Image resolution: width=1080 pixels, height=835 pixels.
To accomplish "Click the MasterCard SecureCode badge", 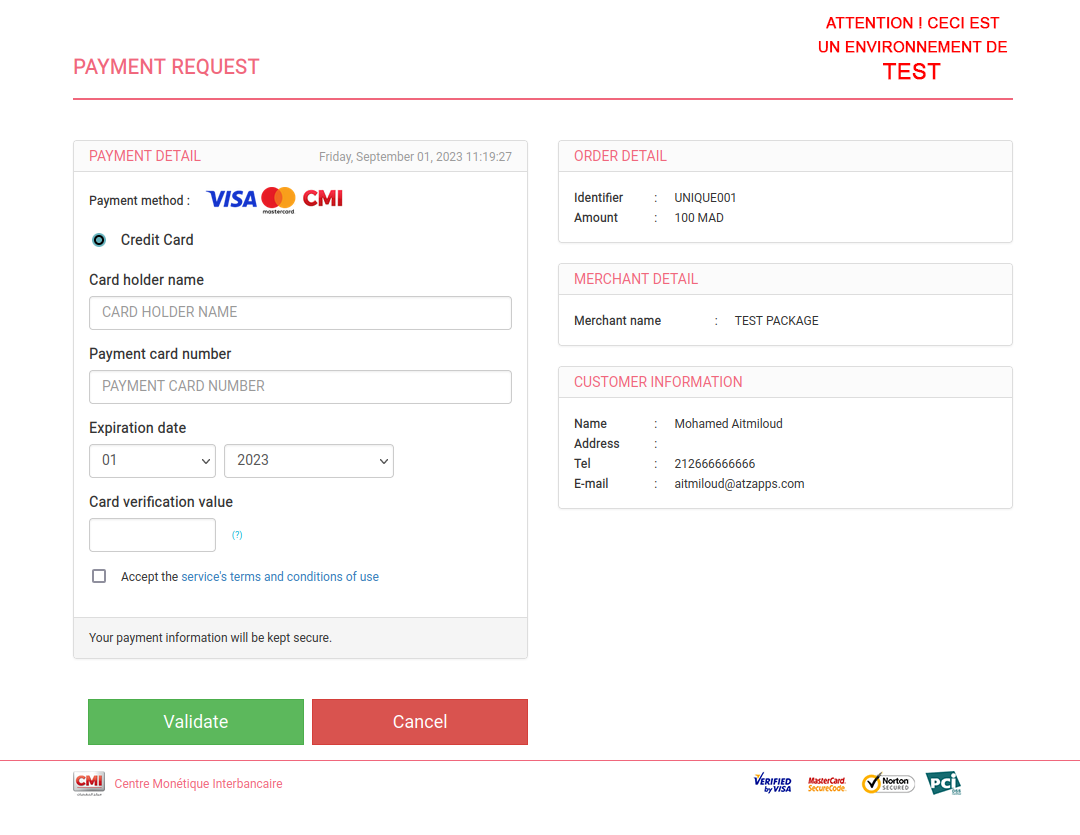I will (827, 784).
